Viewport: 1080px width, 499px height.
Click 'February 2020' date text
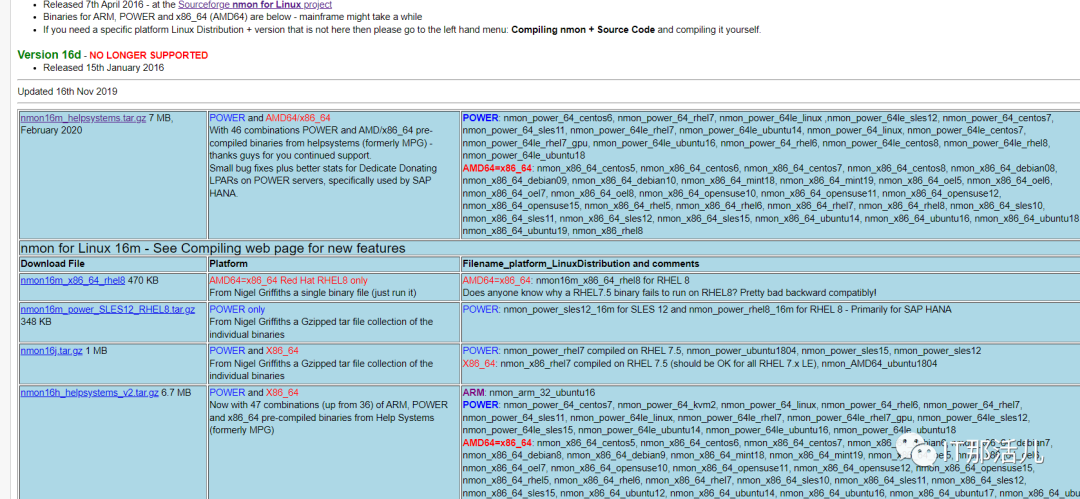point(52,130)
